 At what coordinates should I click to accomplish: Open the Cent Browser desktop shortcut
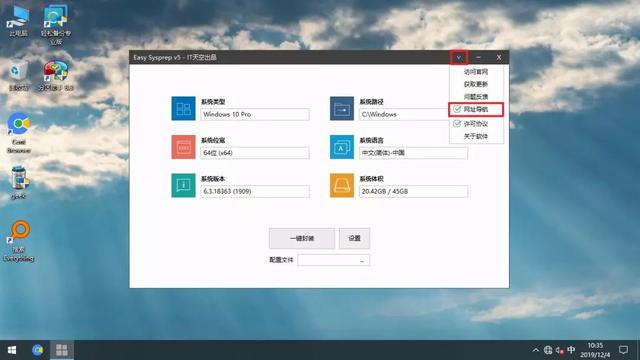(19, 133)
